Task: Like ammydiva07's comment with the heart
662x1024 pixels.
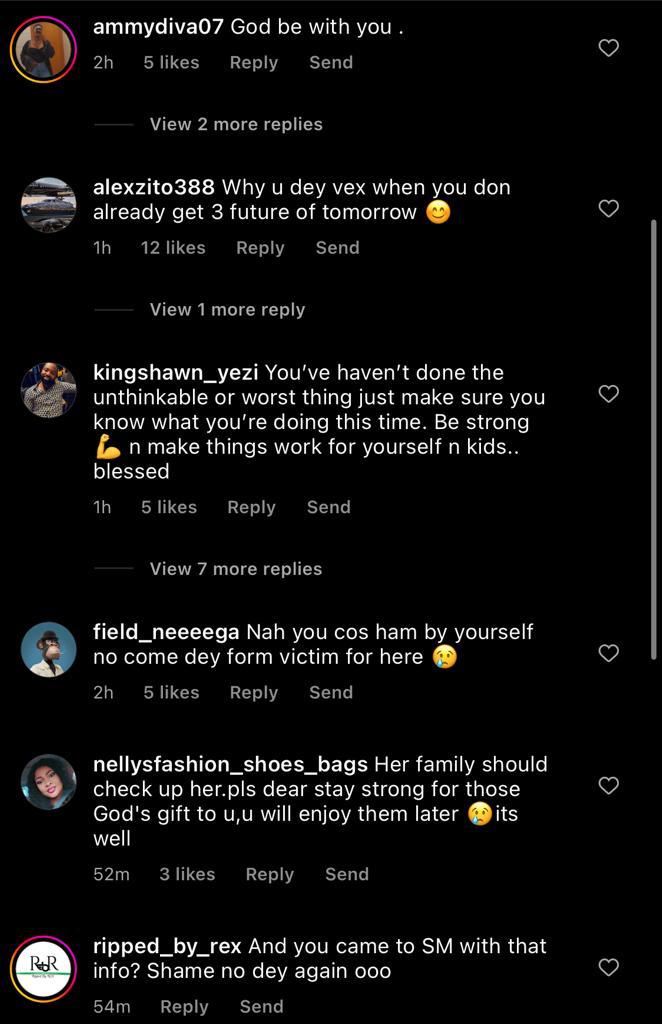Action: pos(608,47)
